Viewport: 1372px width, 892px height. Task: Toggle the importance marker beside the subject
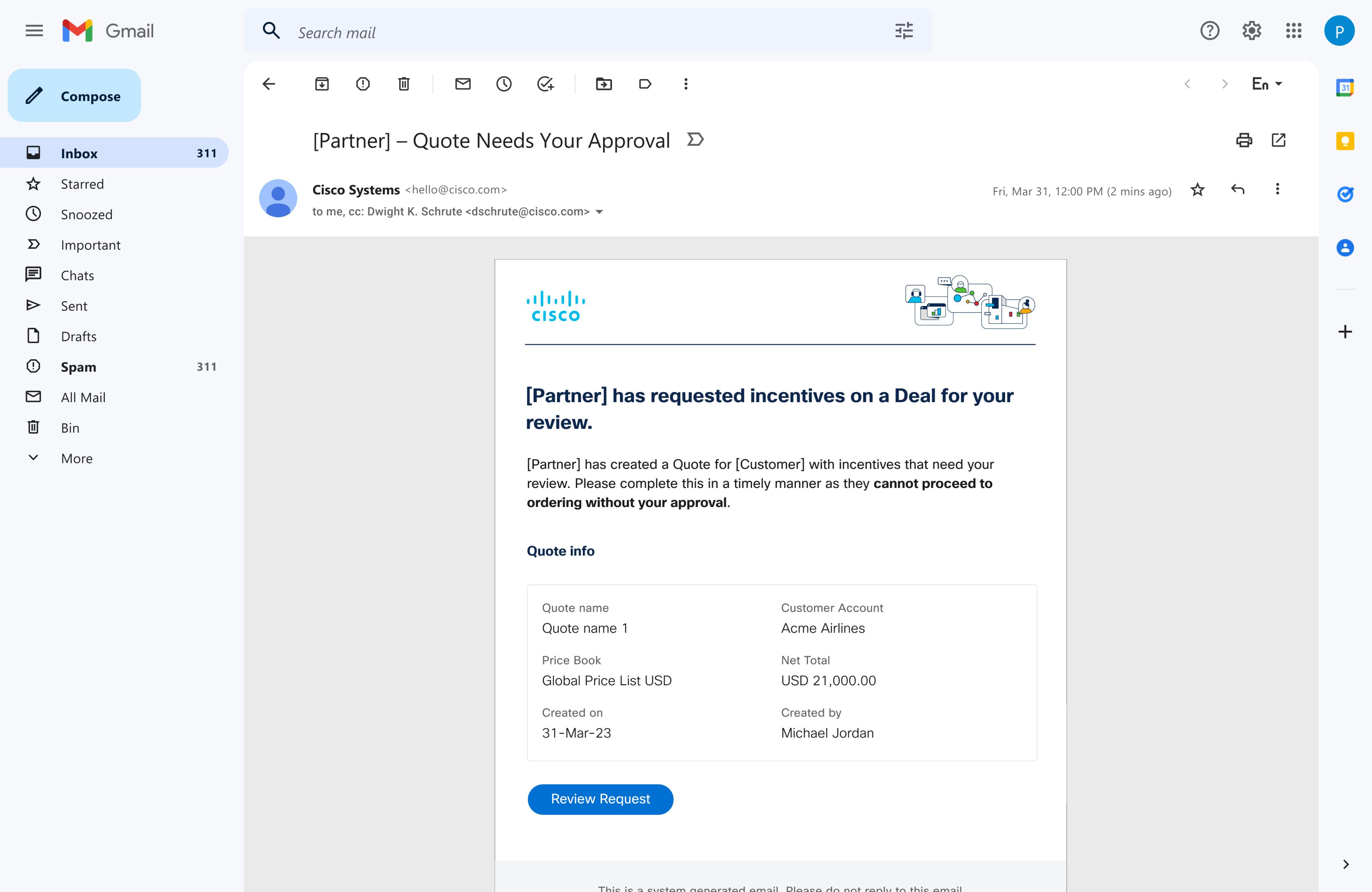click(696, 140)
